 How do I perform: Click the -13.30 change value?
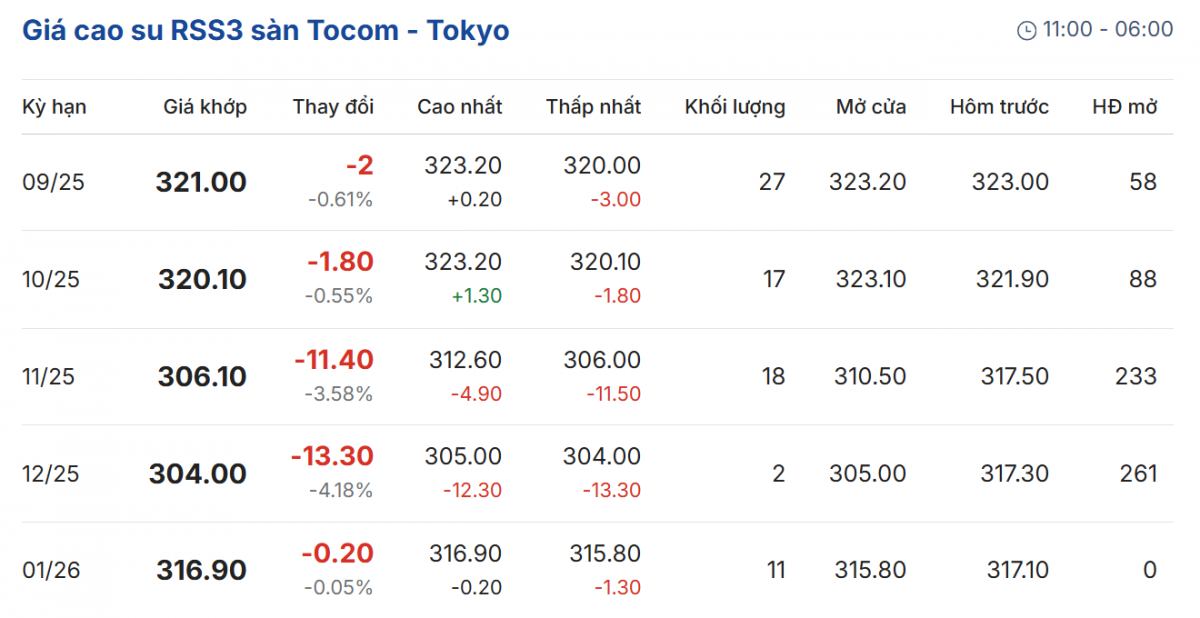click(x=332, y=456)
